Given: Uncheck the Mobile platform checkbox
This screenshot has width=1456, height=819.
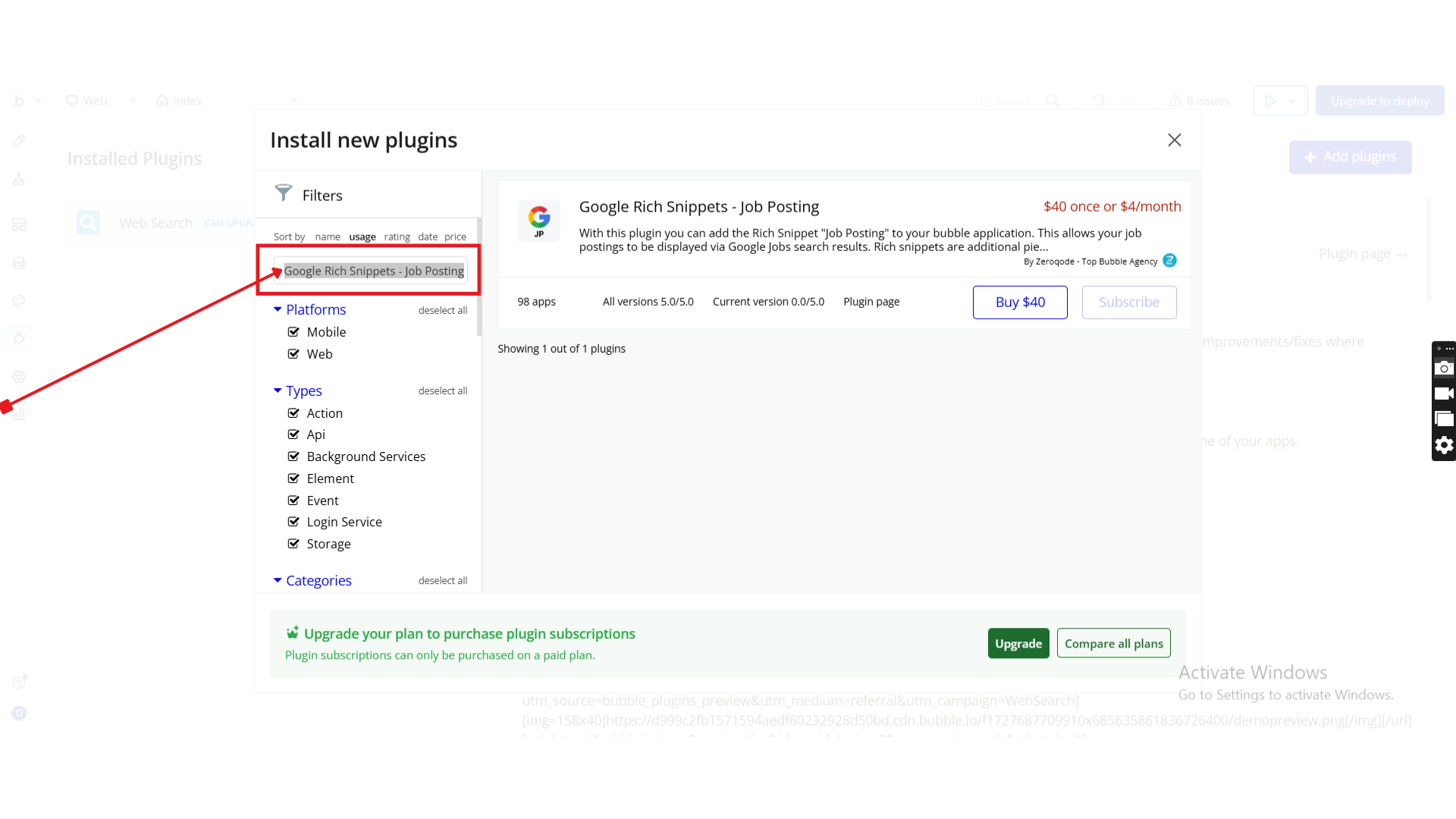Looking at the screenshot, I should click(293, 332).
